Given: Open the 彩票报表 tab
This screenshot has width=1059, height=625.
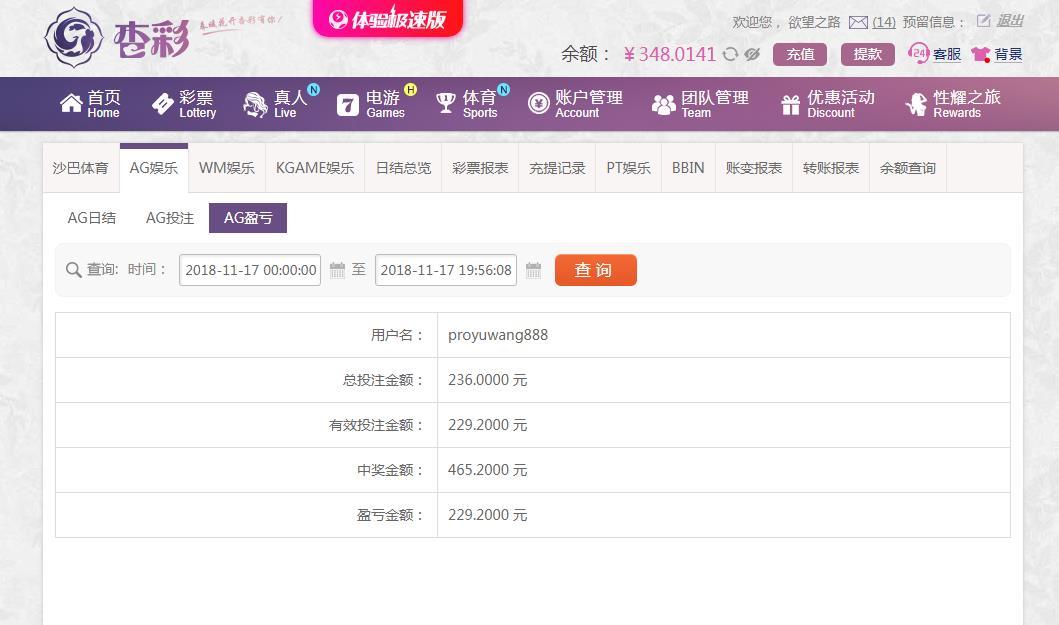Looking at the screenshot, I should click(x=480, y=168).
